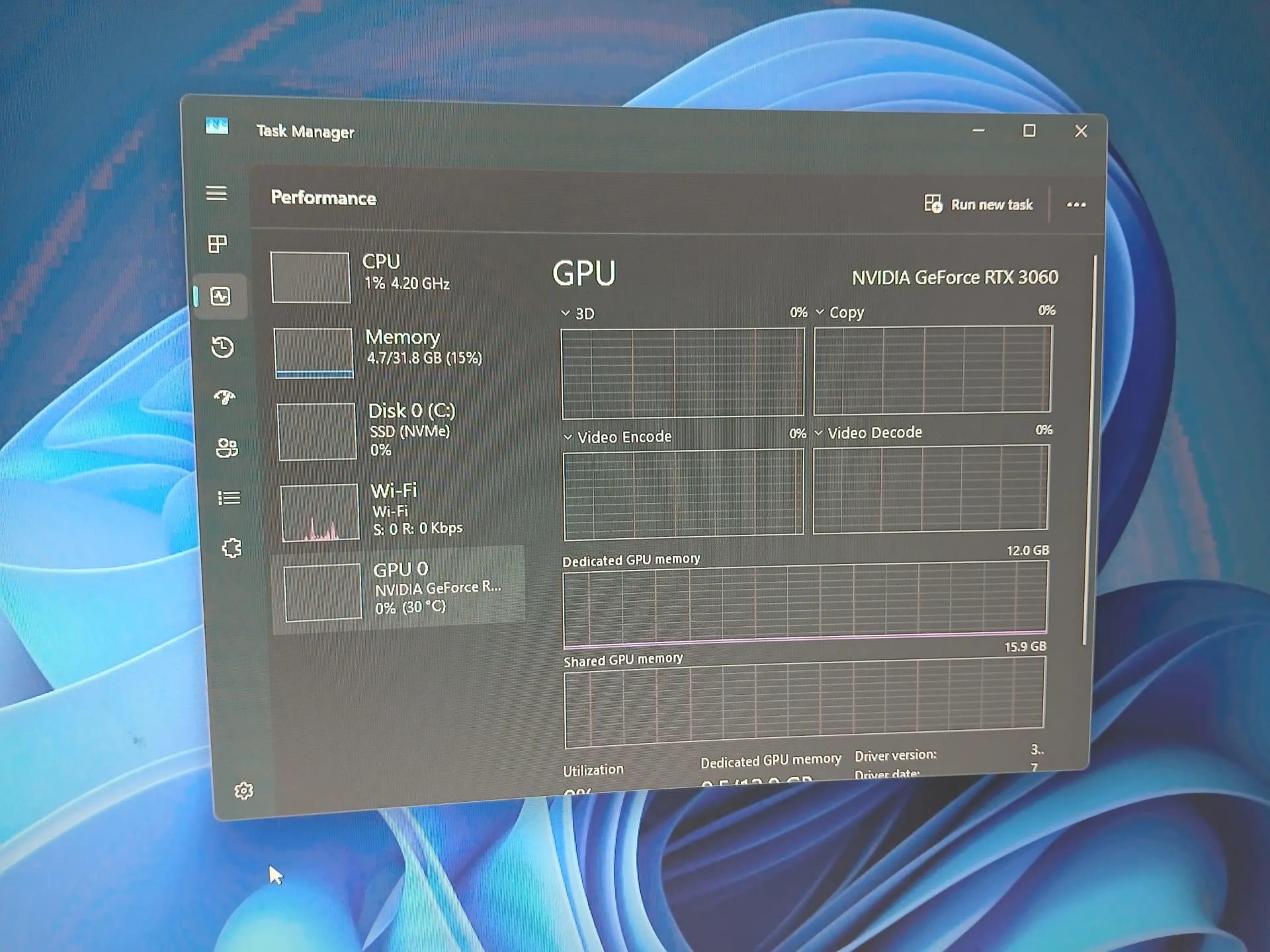The height and width of the screenshot is (952, 1270).
Task: Click the Task Manager title bar app icon
Action: point(217,126)
